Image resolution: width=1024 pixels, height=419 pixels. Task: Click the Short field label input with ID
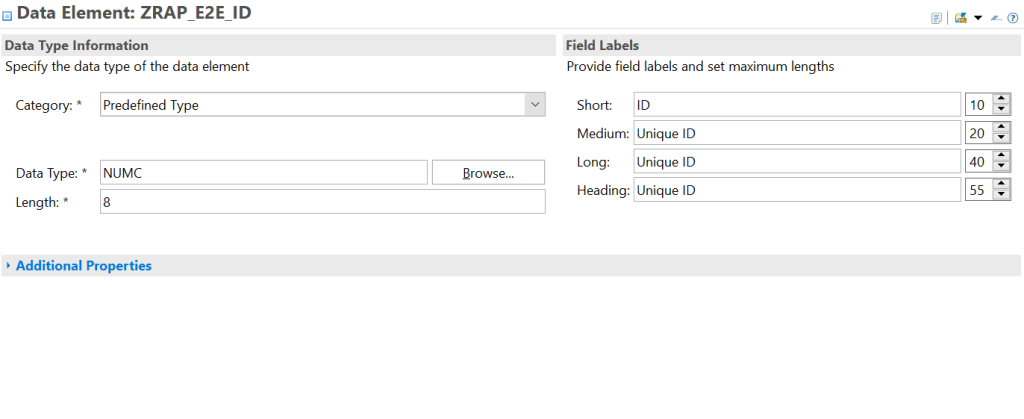pos(796,105)
